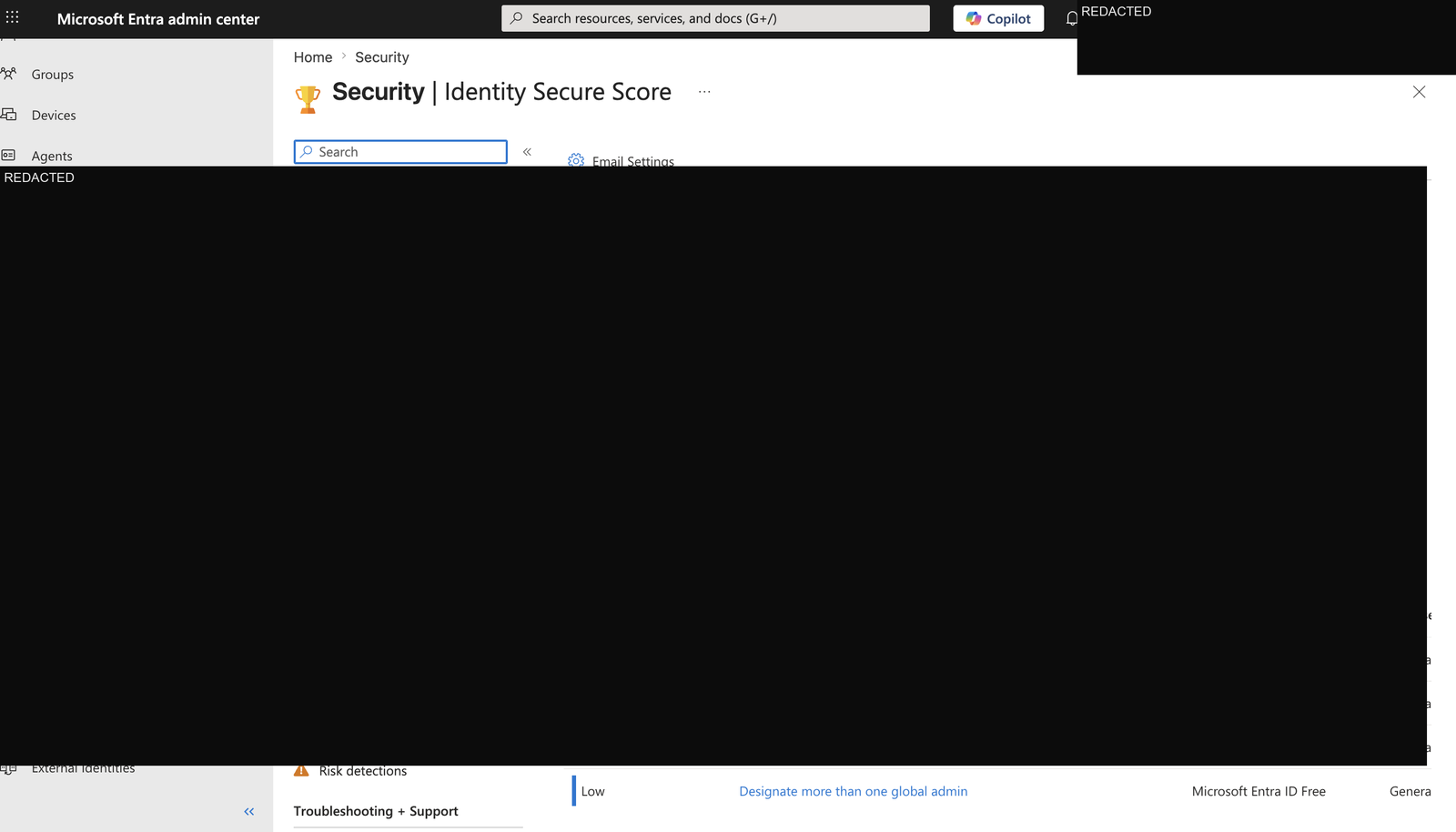The height and width of the screenshot is (832, 1456).
Task: Click the Low priority cell
Action: click(x=593, y=792)
